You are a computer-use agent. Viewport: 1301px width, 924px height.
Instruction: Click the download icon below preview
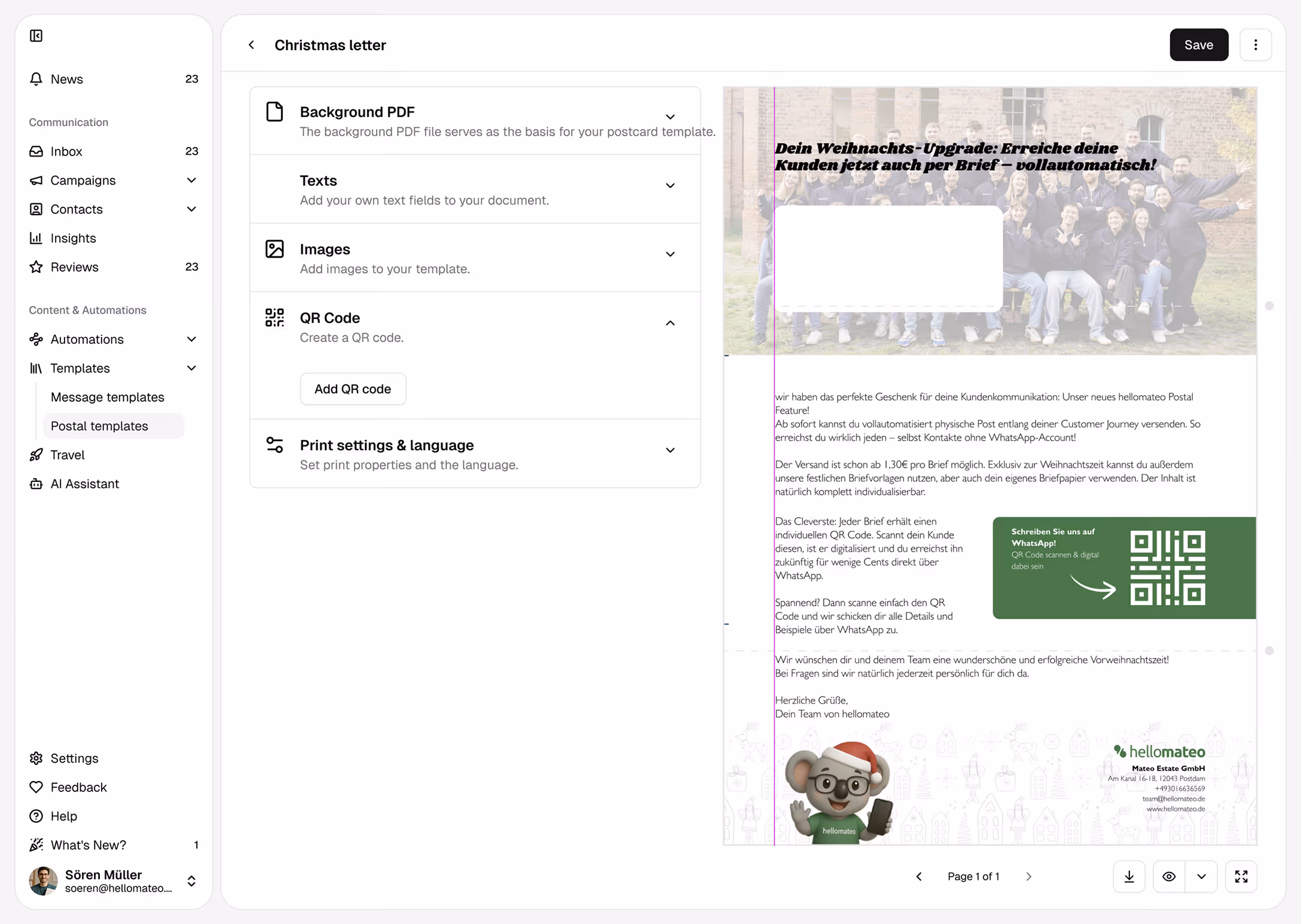click(1129, 877)
